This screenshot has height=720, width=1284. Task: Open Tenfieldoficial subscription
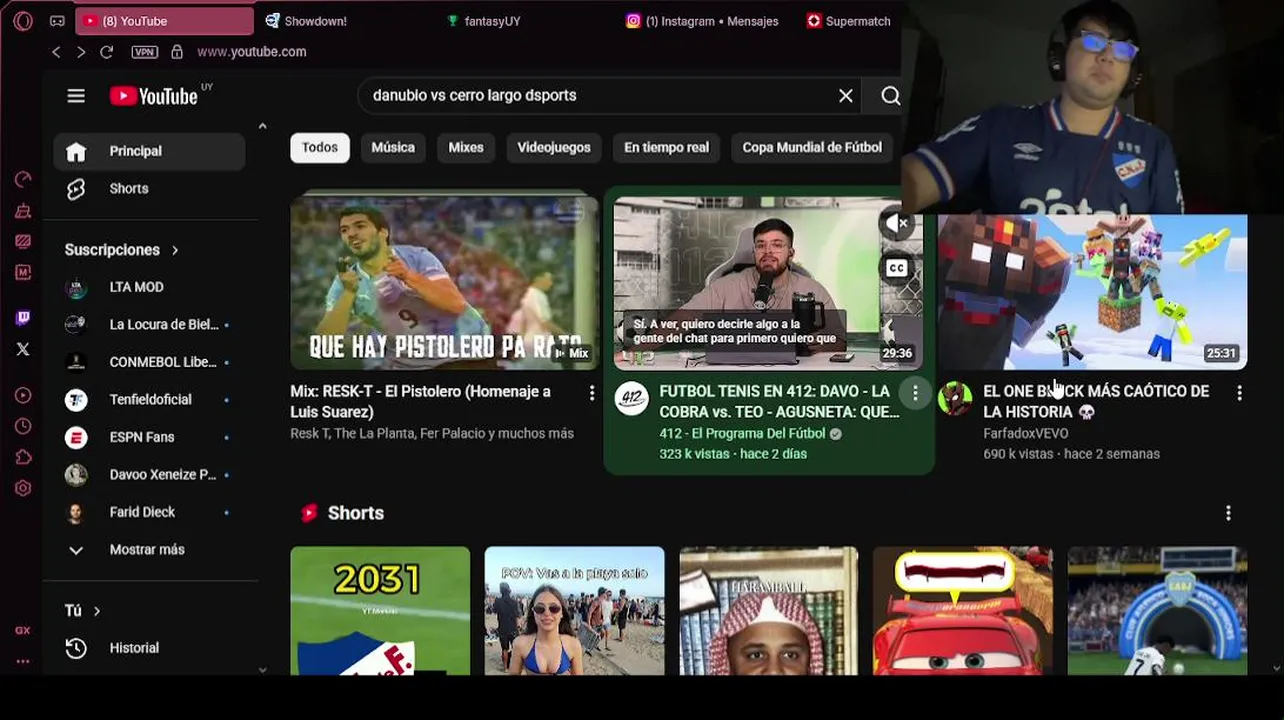[149, 400]
